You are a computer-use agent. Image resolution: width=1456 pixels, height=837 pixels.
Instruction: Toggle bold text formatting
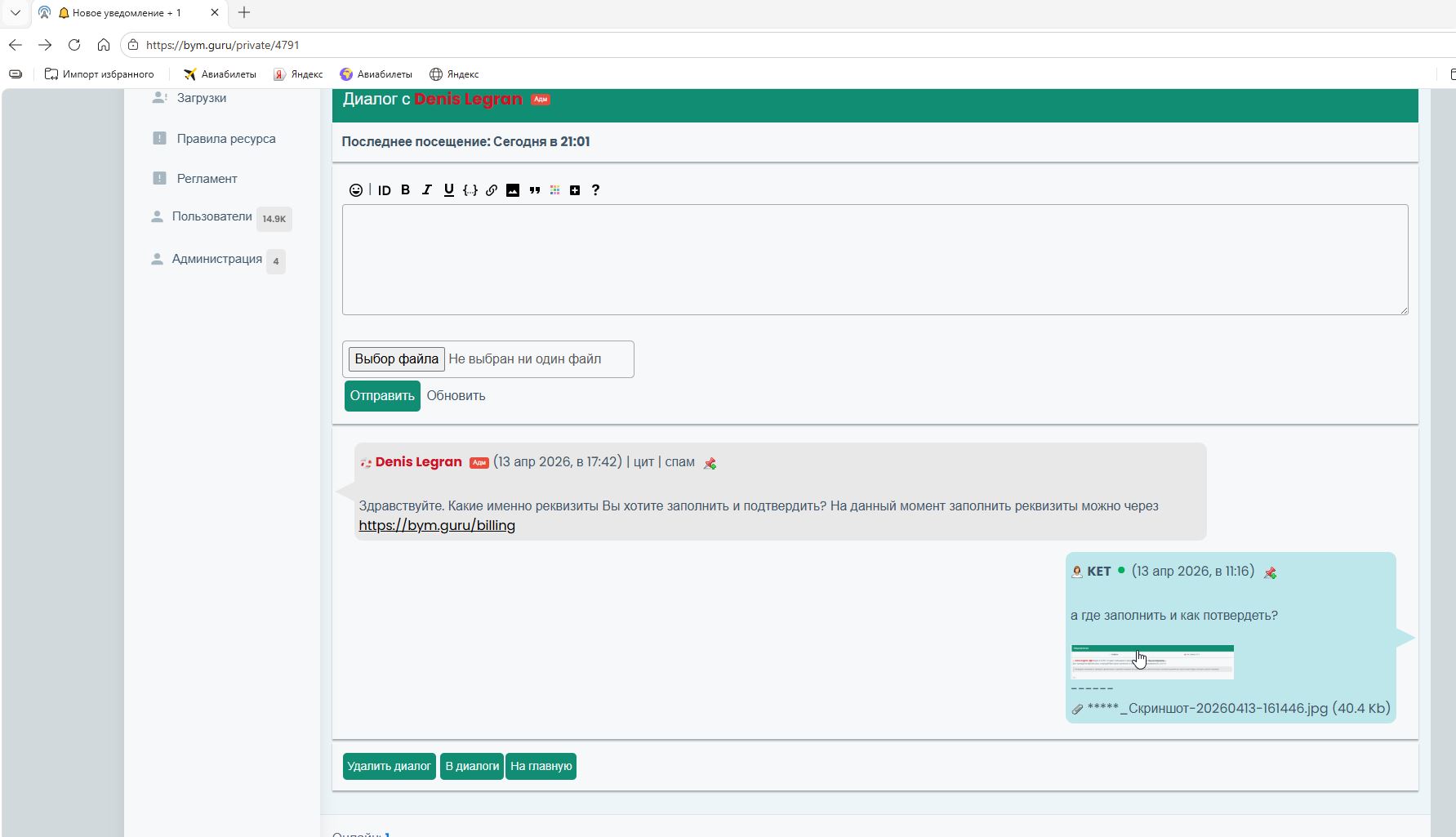[405, 190]
